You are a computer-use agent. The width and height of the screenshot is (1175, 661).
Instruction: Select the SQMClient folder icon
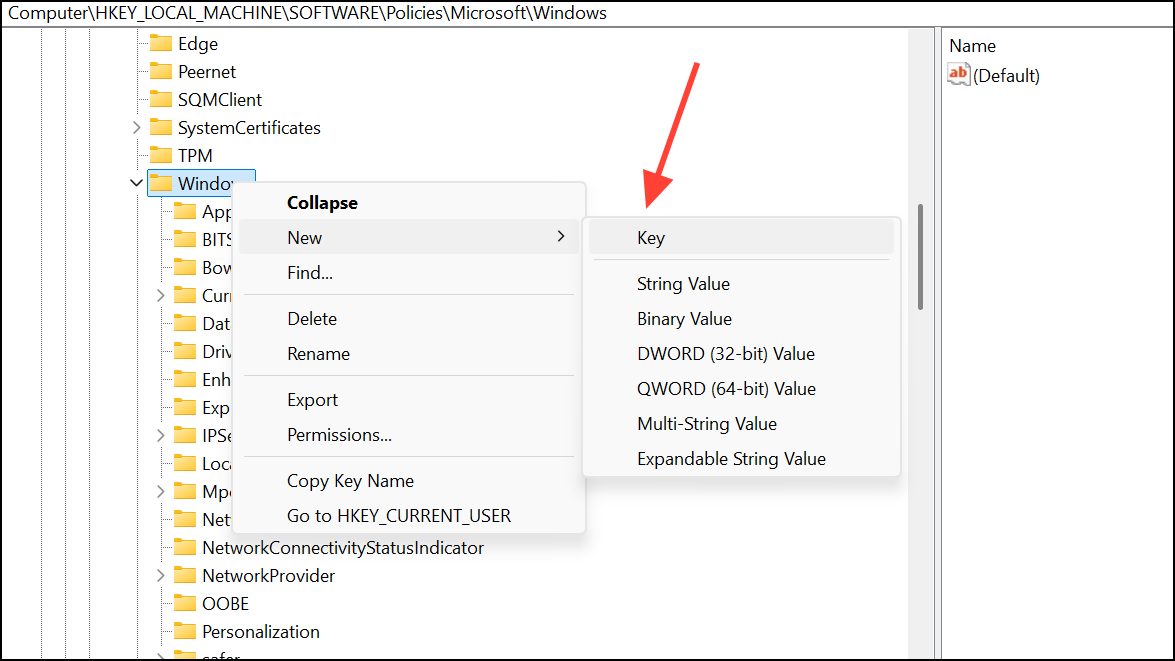click(161, 99)
